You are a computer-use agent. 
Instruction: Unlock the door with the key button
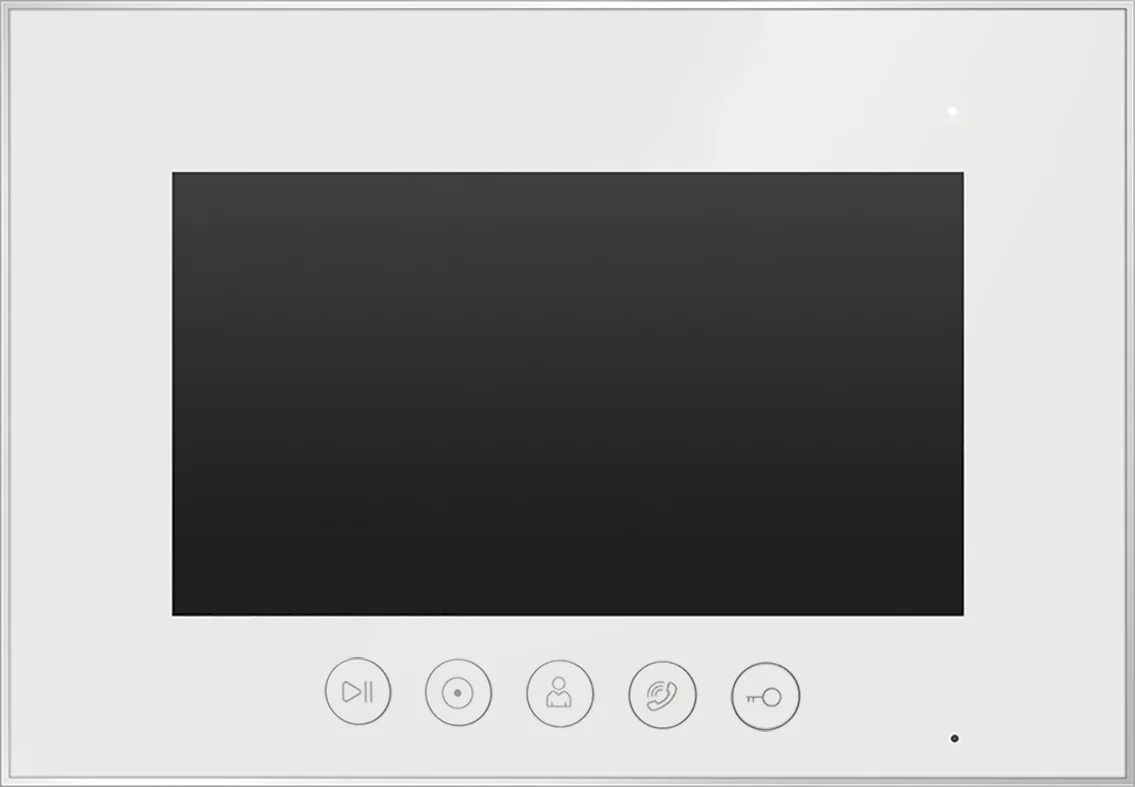(766, 696)
